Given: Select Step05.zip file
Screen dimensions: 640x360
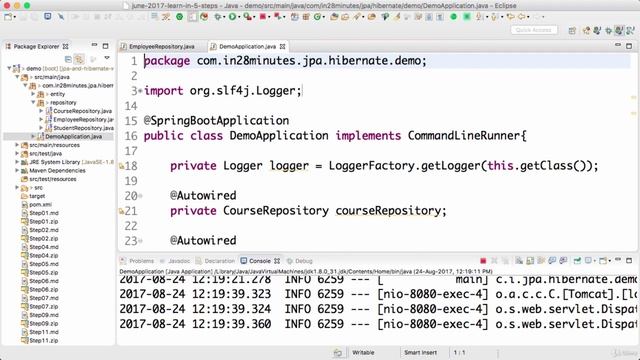Looking at the screenshot, I should 44,272.
